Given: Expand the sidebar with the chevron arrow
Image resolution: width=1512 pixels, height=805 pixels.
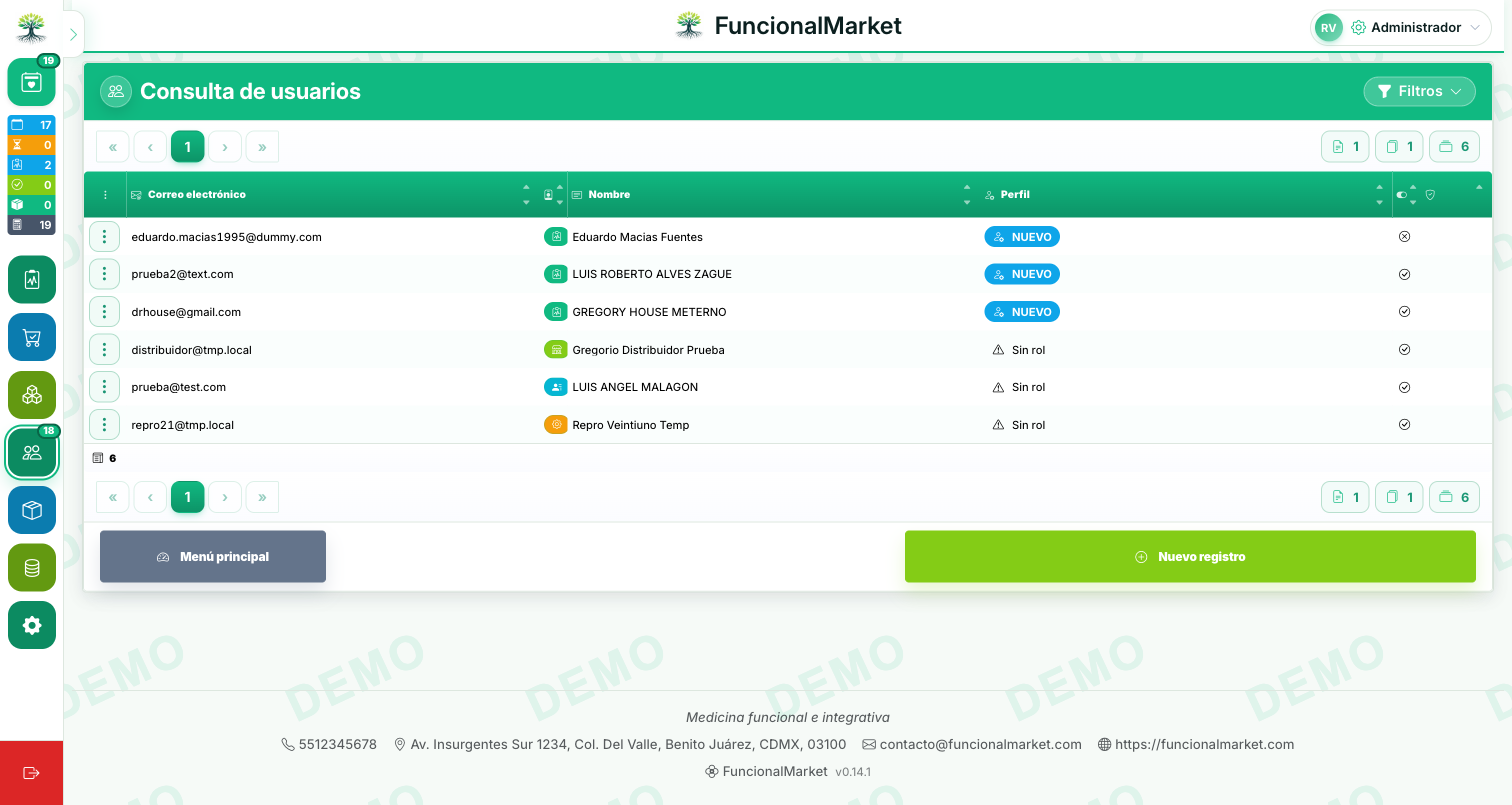Looking at the screenshot, I should click(x=73, y=34).
